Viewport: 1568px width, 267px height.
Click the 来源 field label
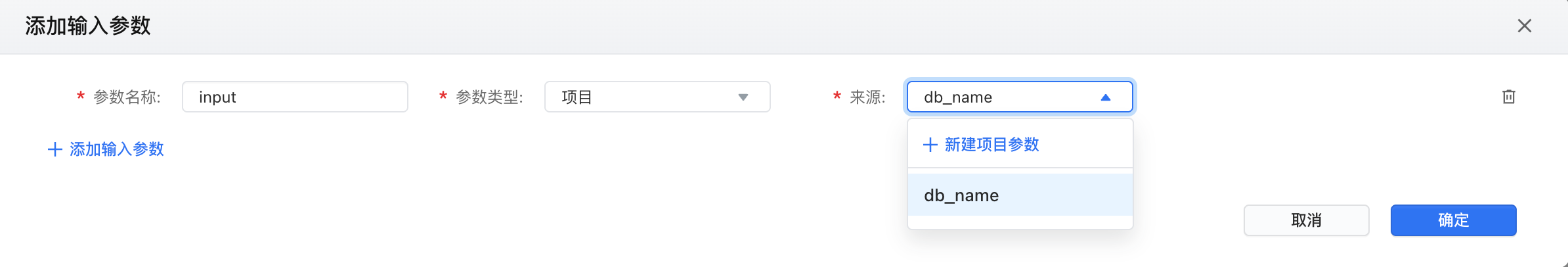point(867,97)
